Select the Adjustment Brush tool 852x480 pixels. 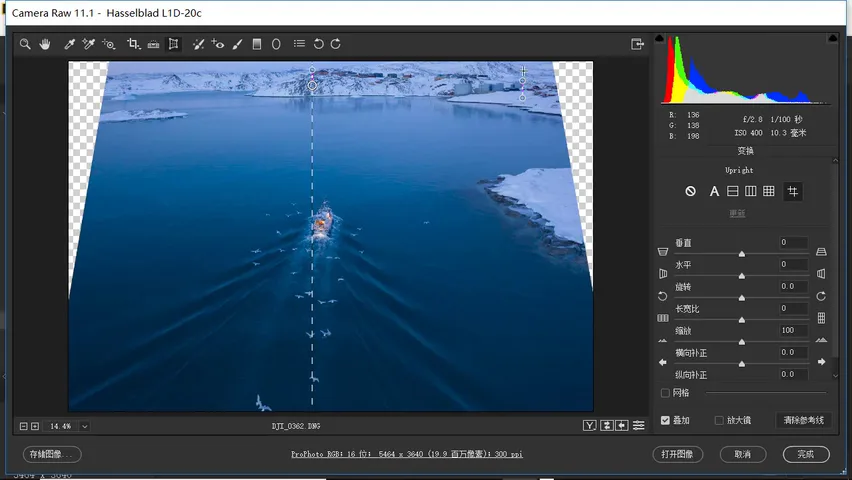click(237, 44)
